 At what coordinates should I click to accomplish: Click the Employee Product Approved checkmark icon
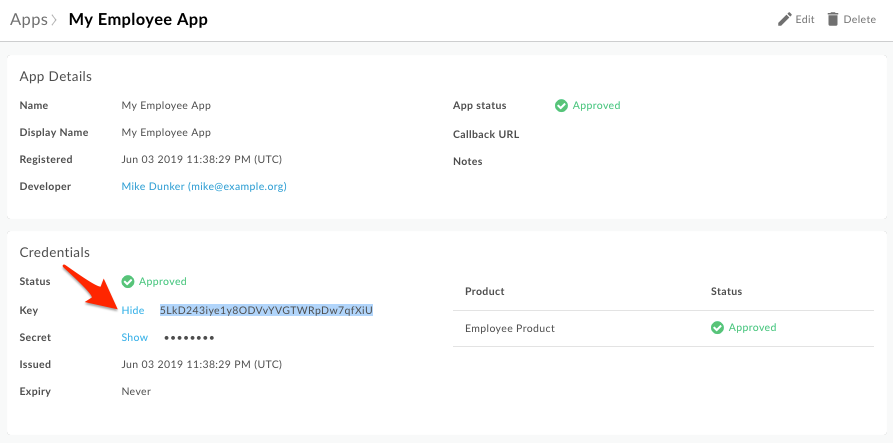click(x=717, y=327)
